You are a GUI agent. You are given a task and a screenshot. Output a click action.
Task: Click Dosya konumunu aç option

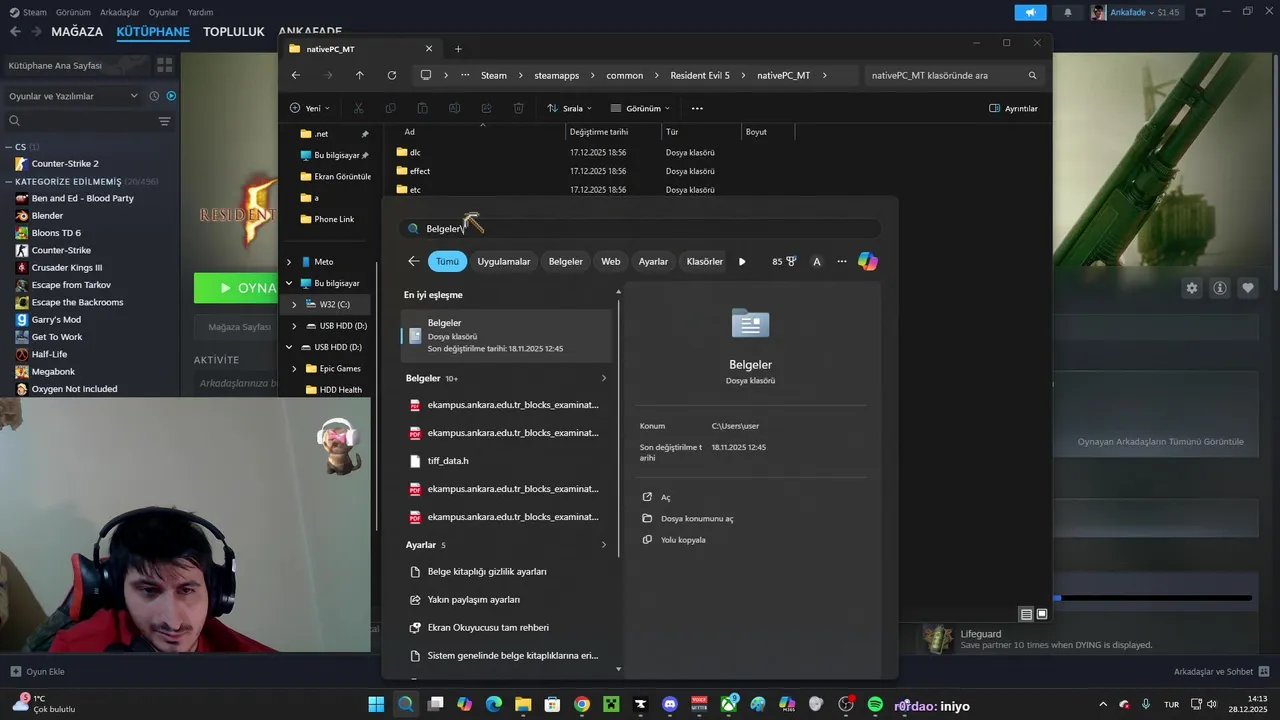687,518
